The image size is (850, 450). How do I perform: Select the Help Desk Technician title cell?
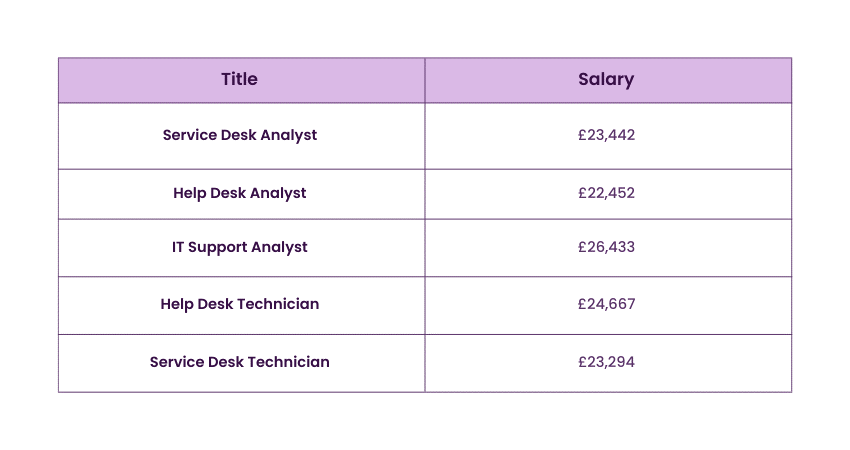240,304
